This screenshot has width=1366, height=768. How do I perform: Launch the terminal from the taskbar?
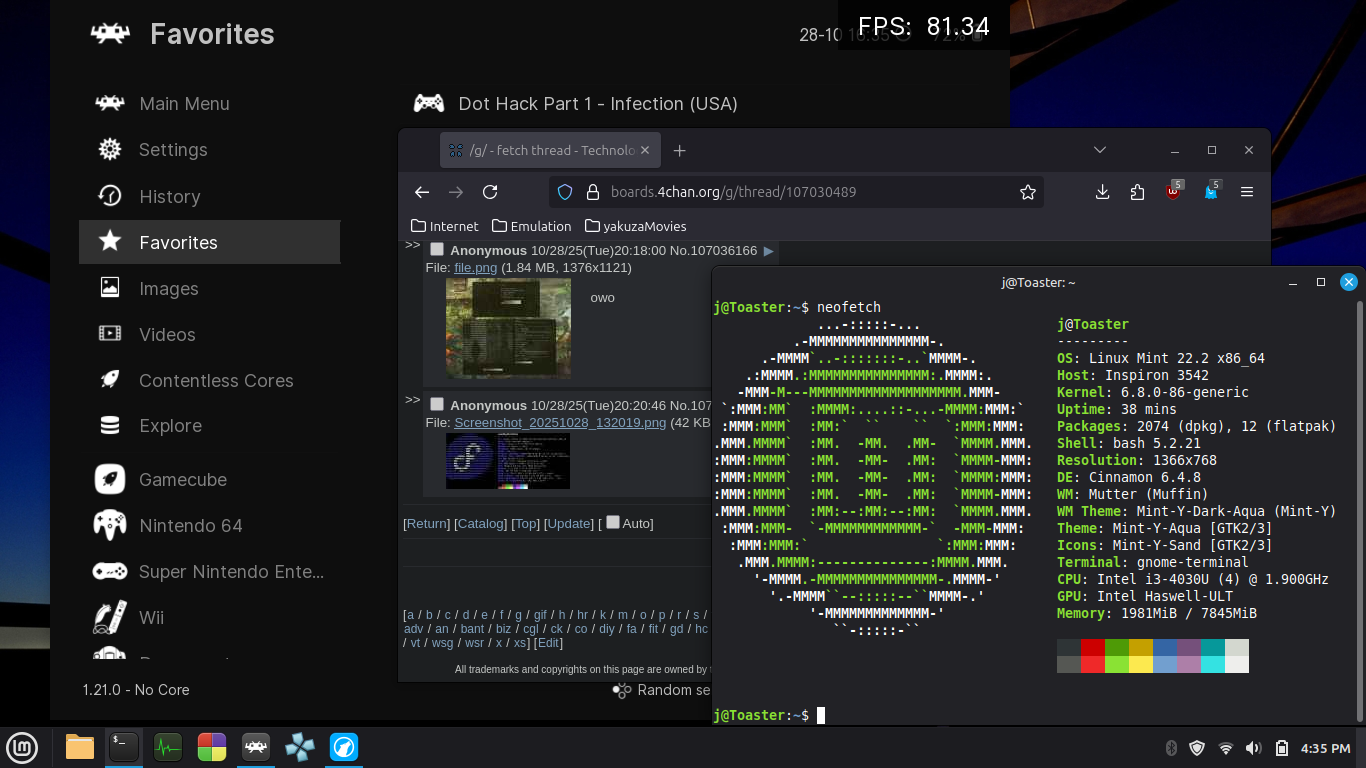tap(124, 747)
